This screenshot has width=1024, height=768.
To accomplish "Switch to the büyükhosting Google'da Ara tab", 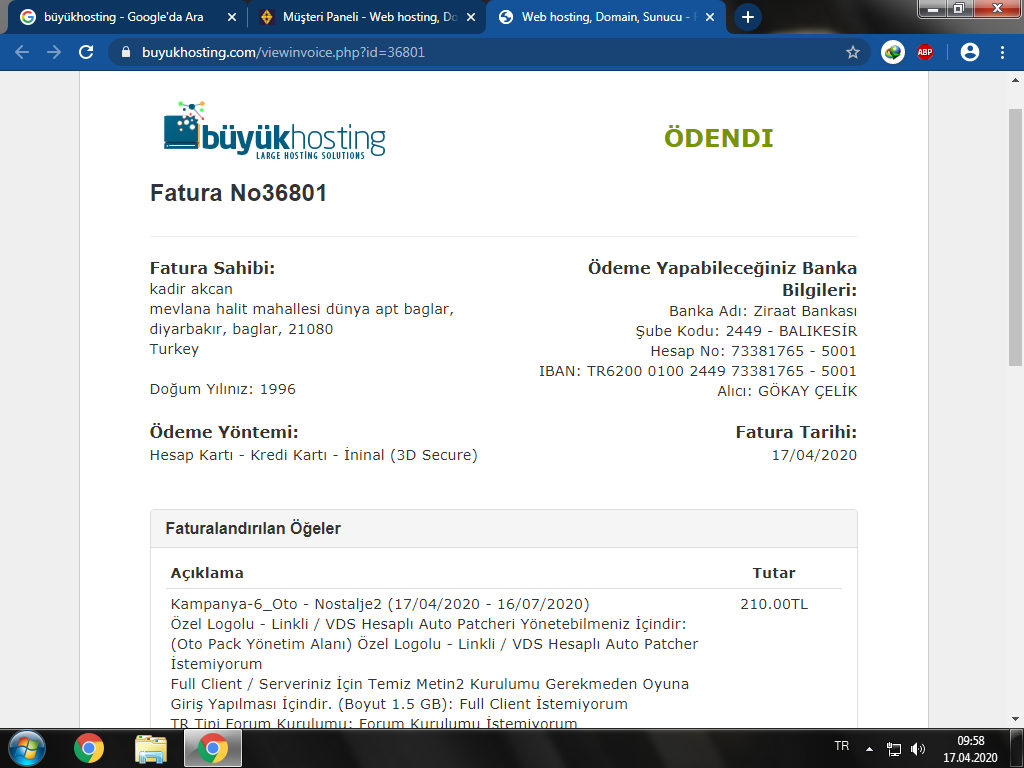I will 124,17.
